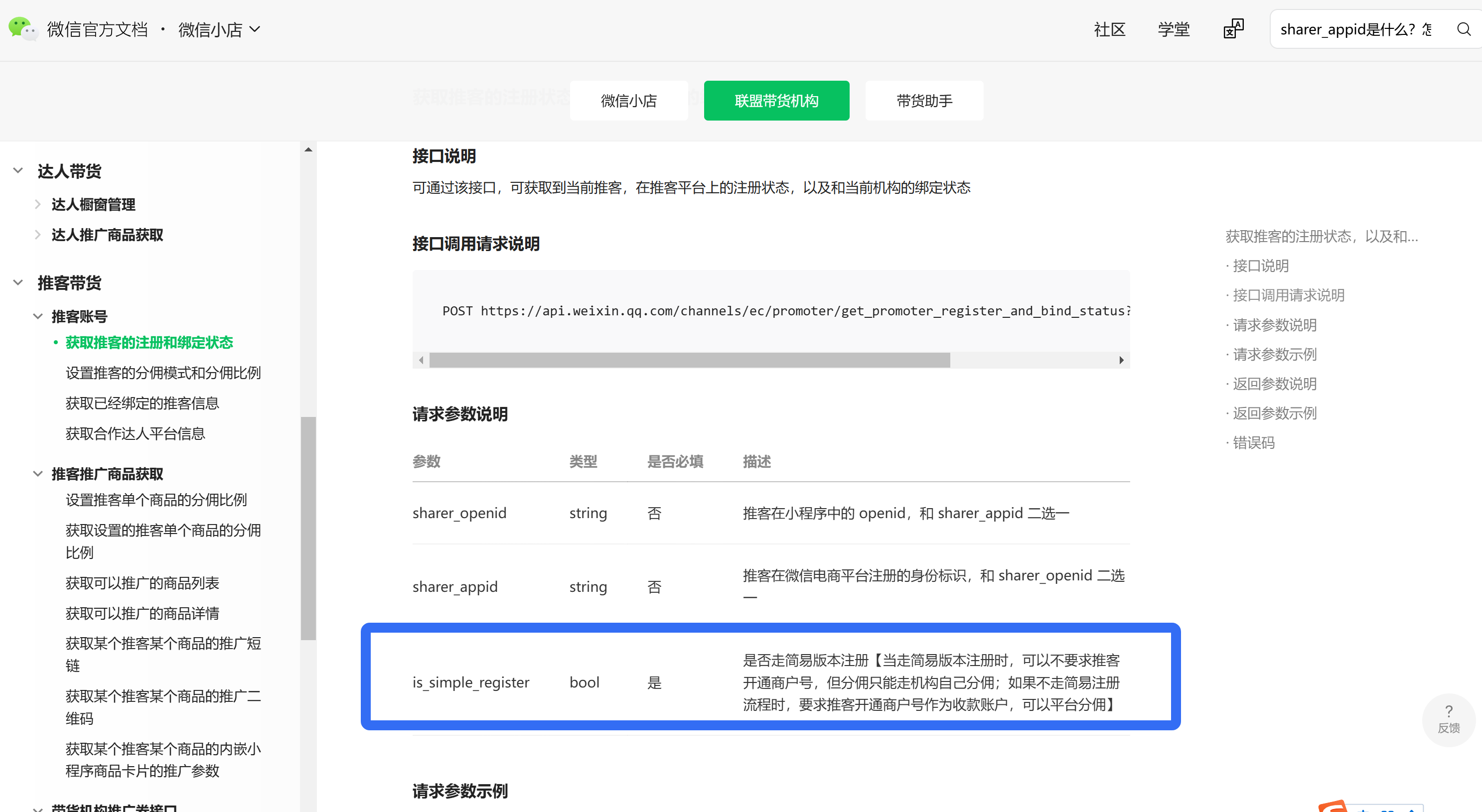Click the sidebar vertical scrollbar thumb

click(308, 528)
